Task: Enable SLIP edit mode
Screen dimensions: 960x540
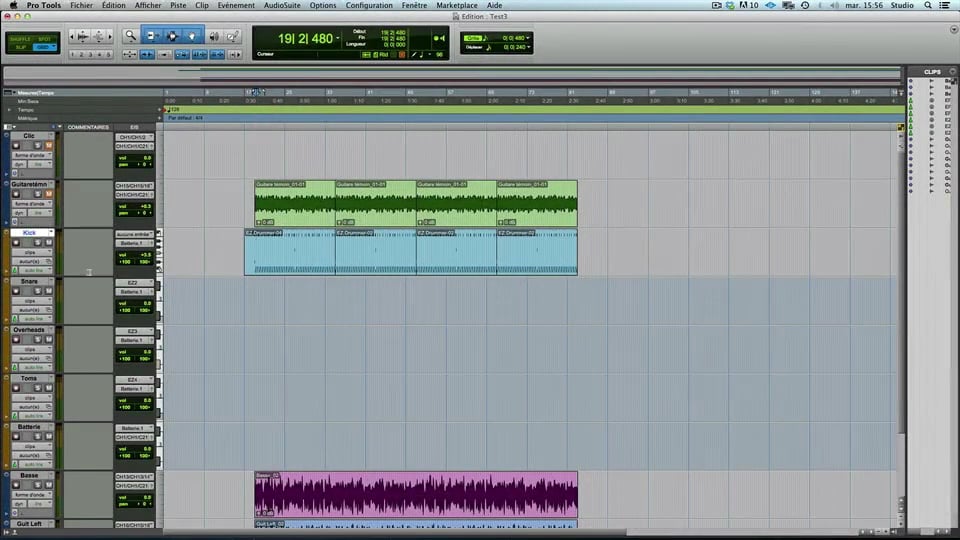Action: click(21, 47)
